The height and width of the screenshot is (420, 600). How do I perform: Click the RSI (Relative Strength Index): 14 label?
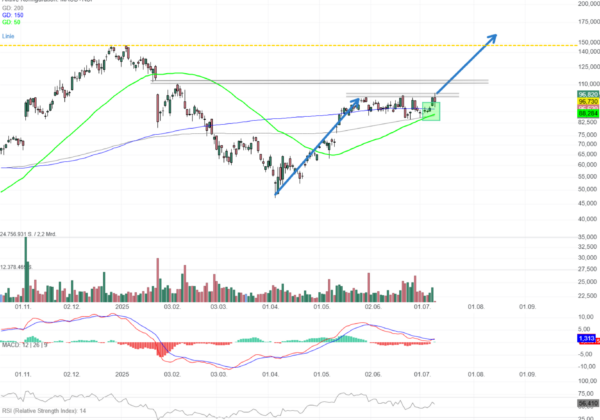44,411
